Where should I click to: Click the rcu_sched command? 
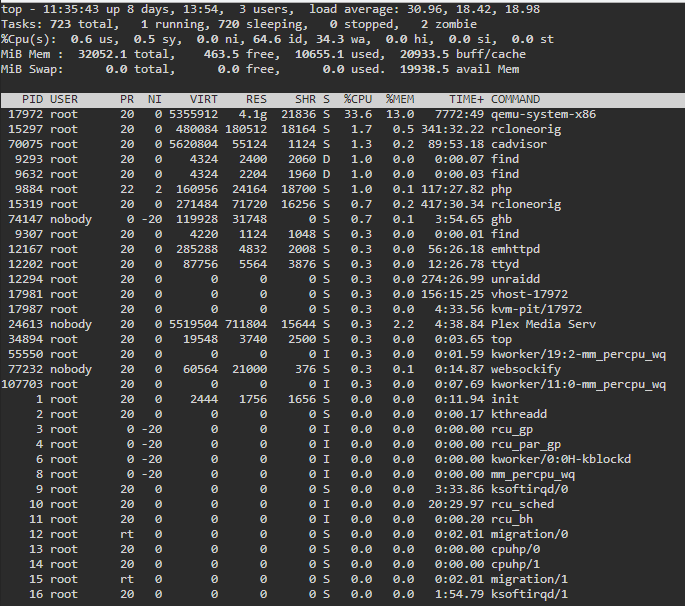[522, 504]
